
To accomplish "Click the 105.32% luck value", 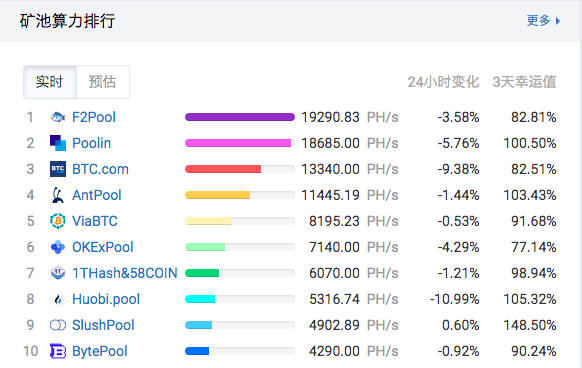I will pos(530,299).
